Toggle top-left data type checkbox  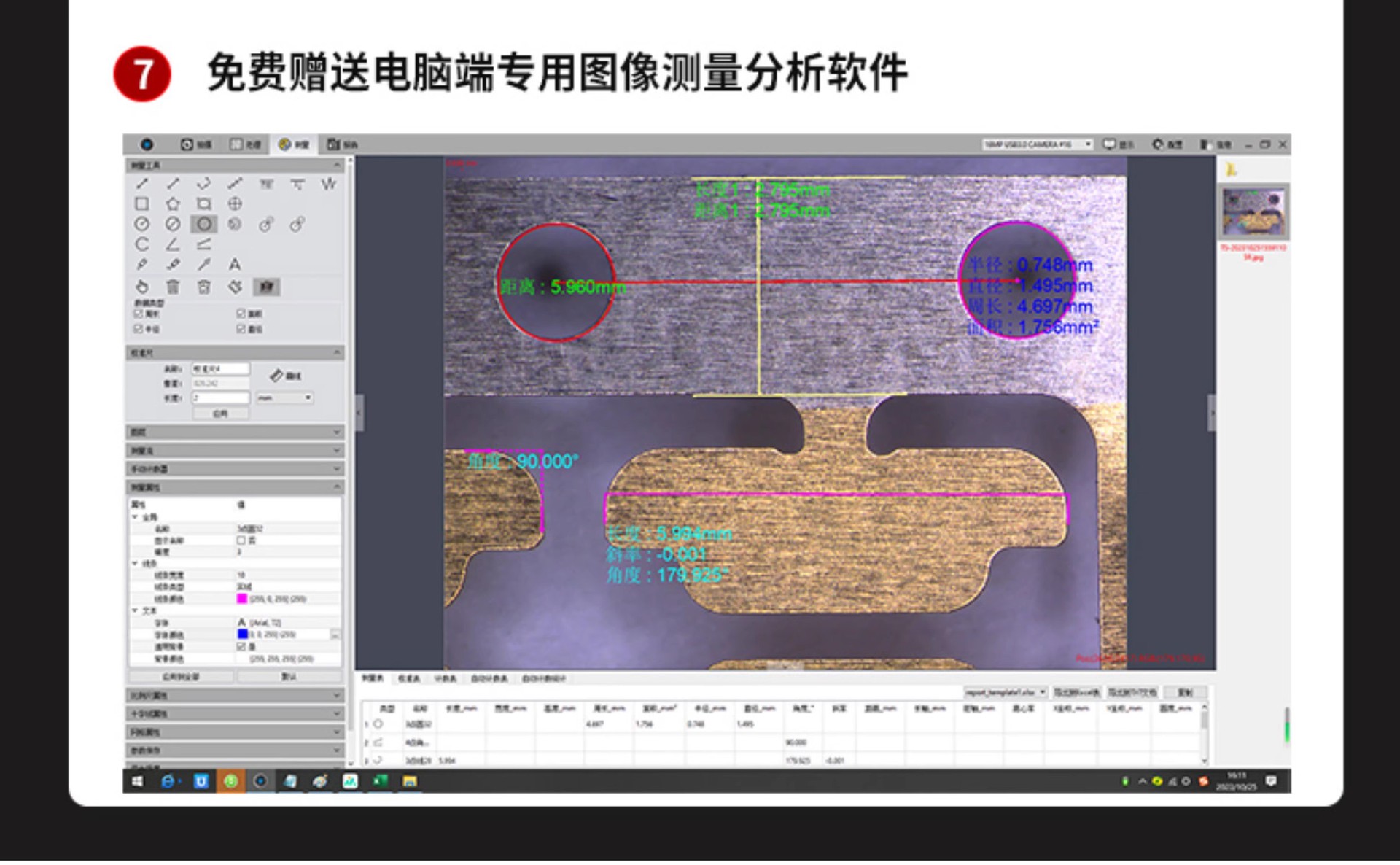click(139, 314)
